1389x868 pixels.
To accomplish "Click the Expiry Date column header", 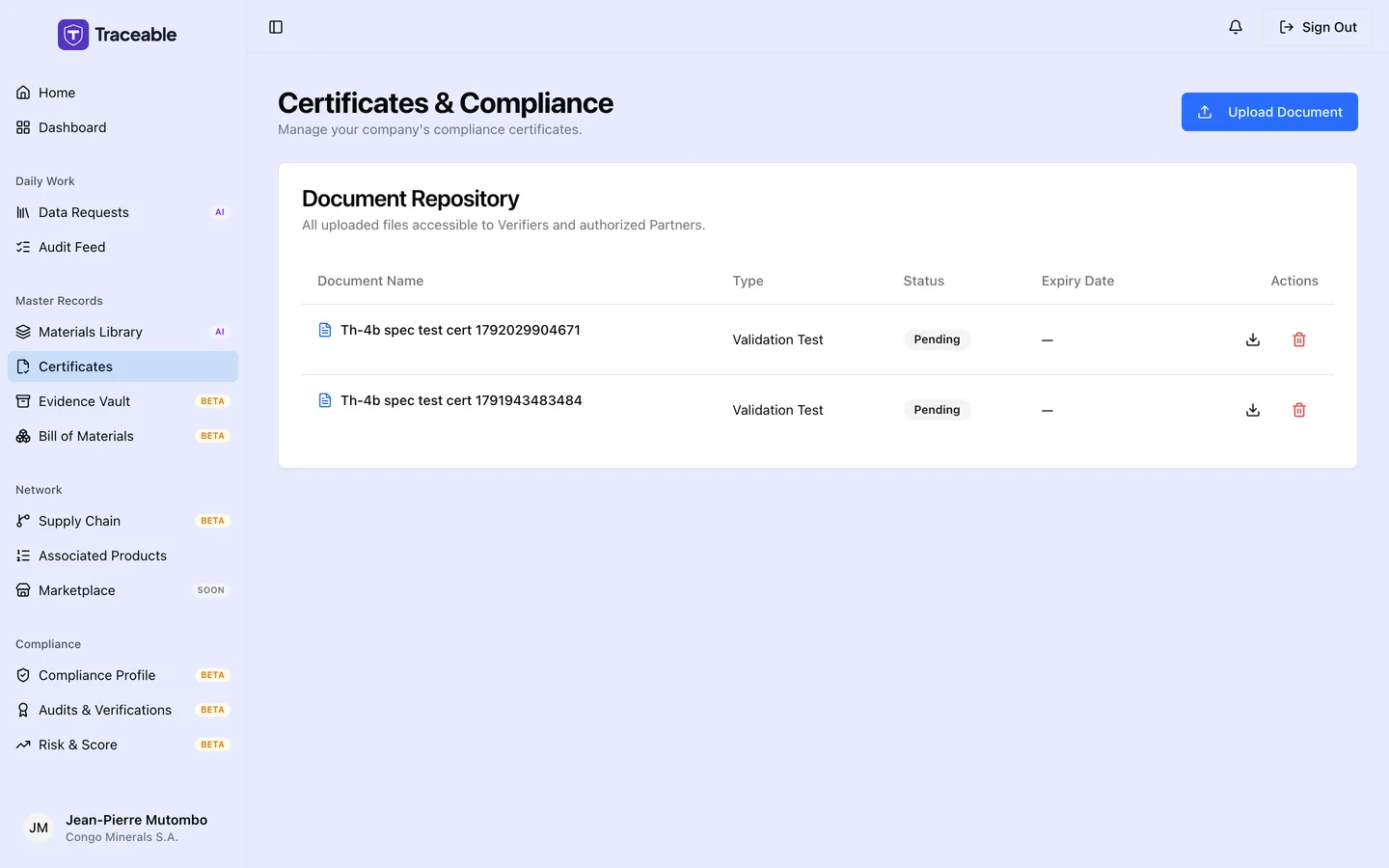I will (x=1077, y=281).
